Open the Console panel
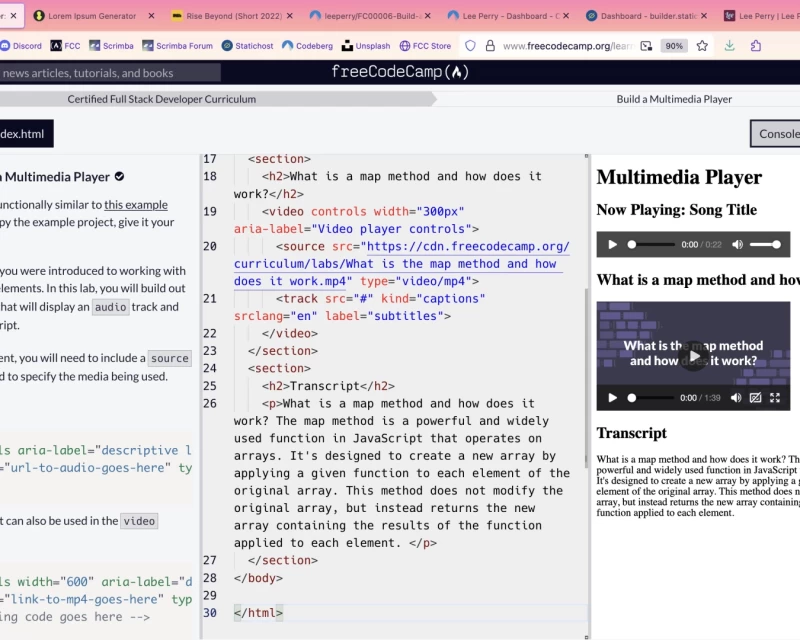 click(x=778, y=133)
